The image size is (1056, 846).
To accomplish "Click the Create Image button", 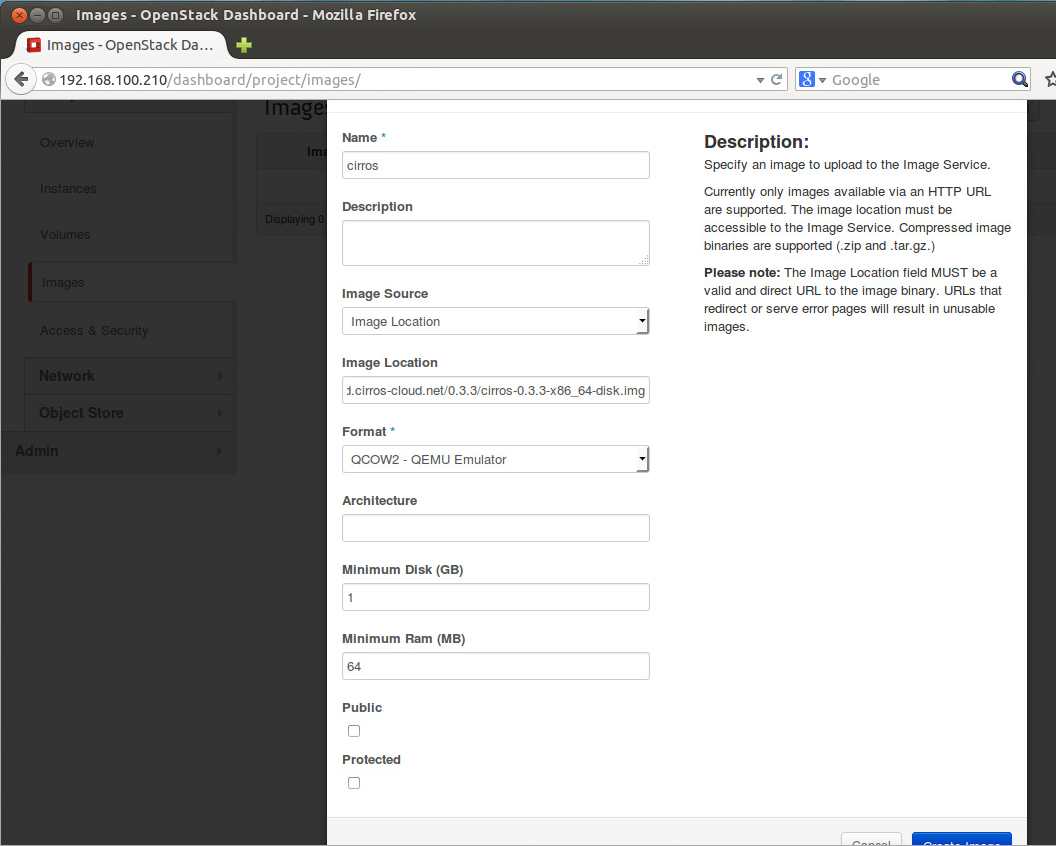I will coord(961,841).
